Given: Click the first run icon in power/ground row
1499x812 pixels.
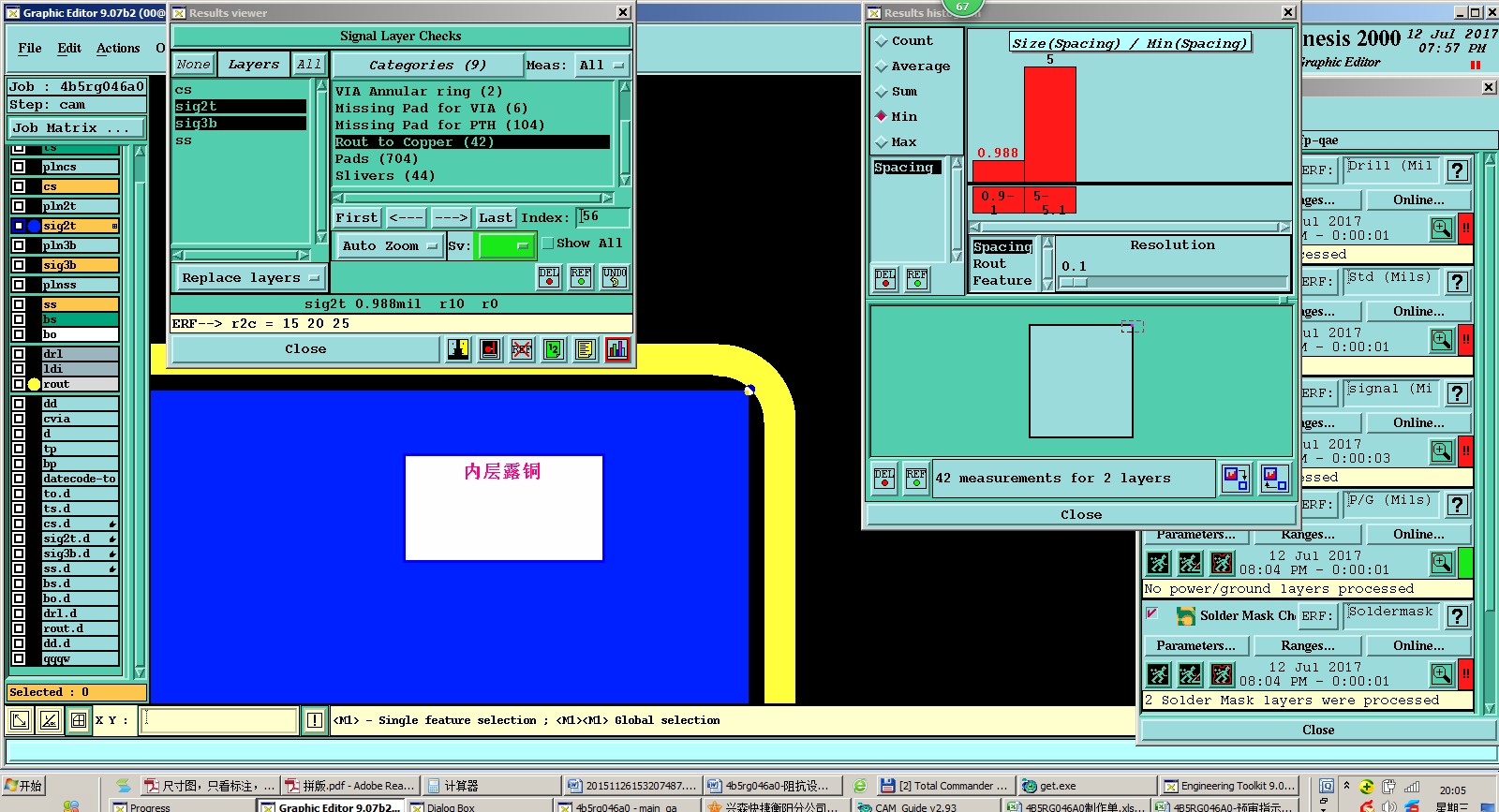Looking at the screenshot, I should tap(1159, 563).
